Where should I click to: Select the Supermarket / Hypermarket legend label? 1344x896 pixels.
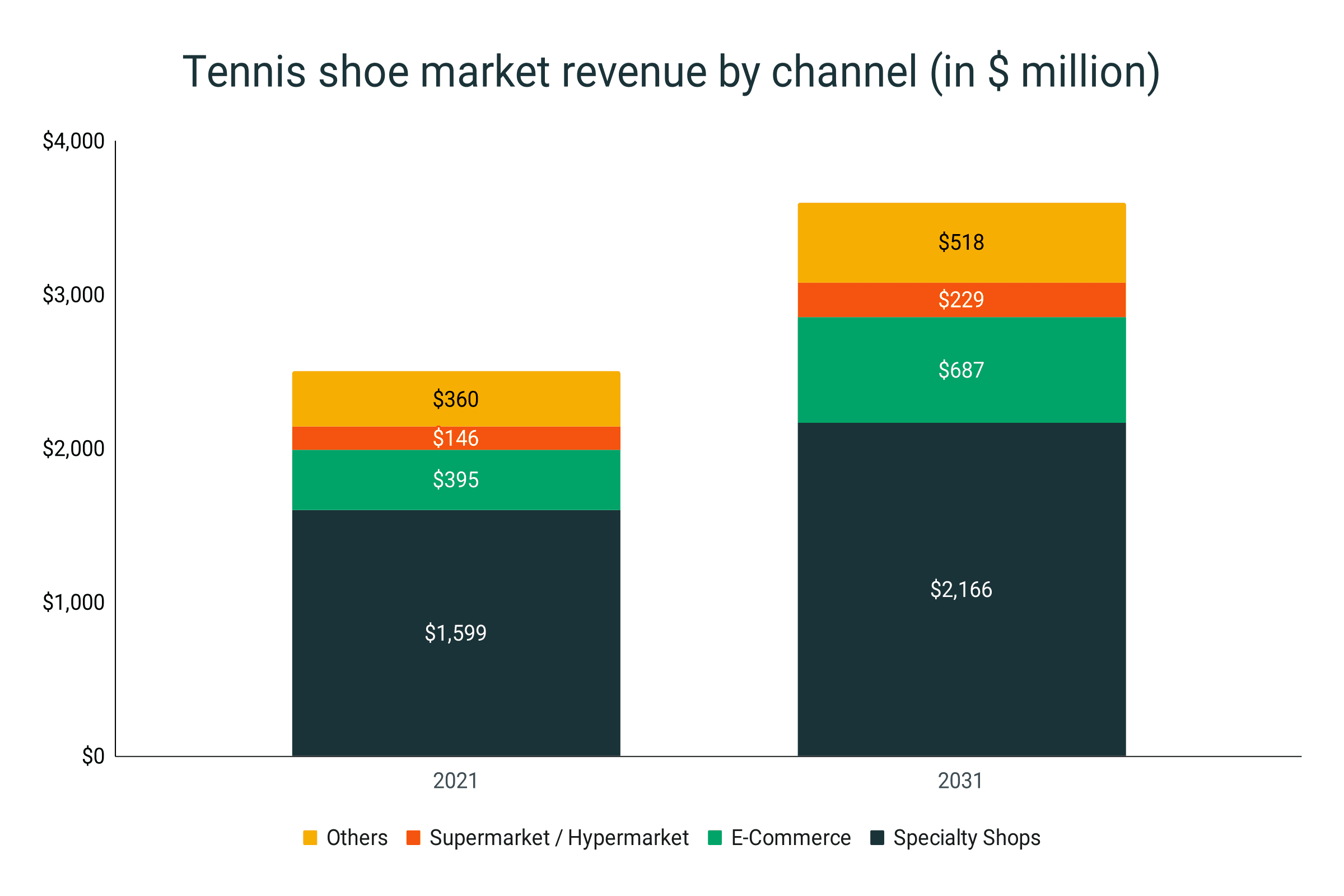[x=559, y=838]
